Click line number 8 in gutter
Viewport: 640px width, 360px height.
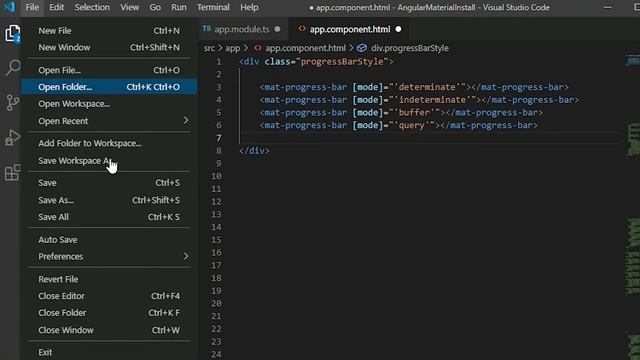pyautogui.click(x=219, y=151)
